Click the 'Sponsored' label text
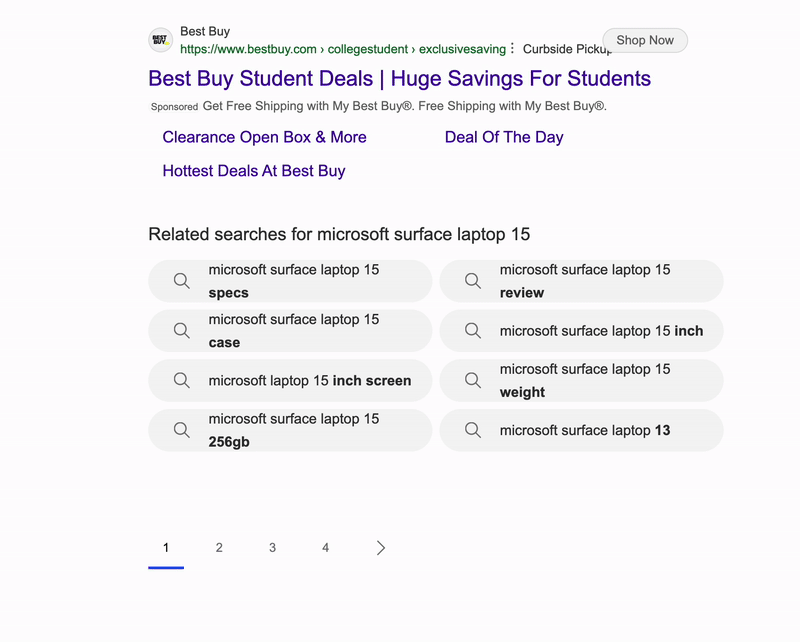 (x=174, y=106)
